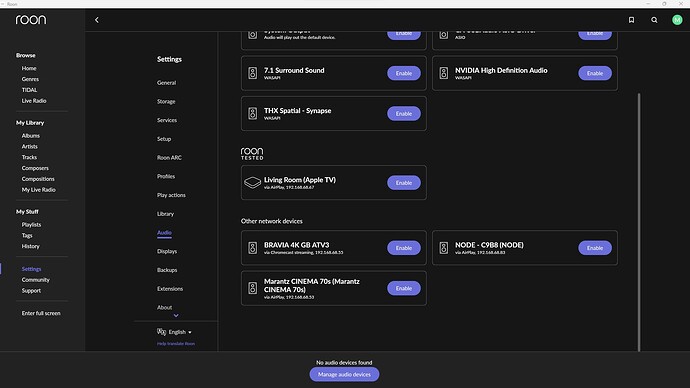Viewport: 690px width, 388px height.
Task: Click the Roon logo in the sidebar
Action: [31, 20]
